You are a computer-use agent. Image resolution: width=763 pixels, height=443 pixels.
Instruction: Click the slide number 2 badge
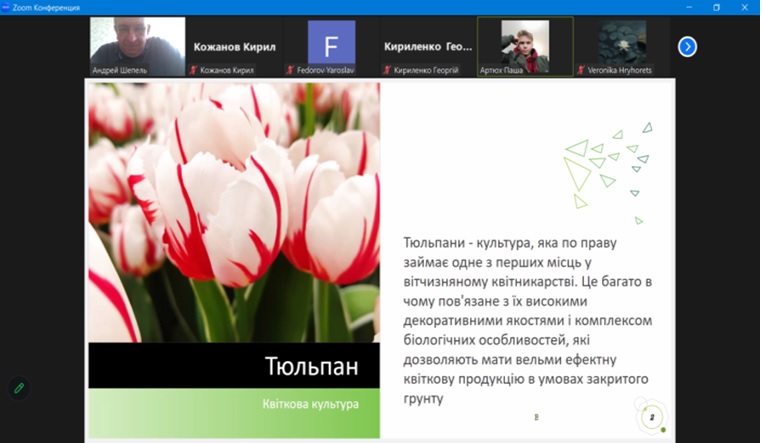click(x=652, y=417)
